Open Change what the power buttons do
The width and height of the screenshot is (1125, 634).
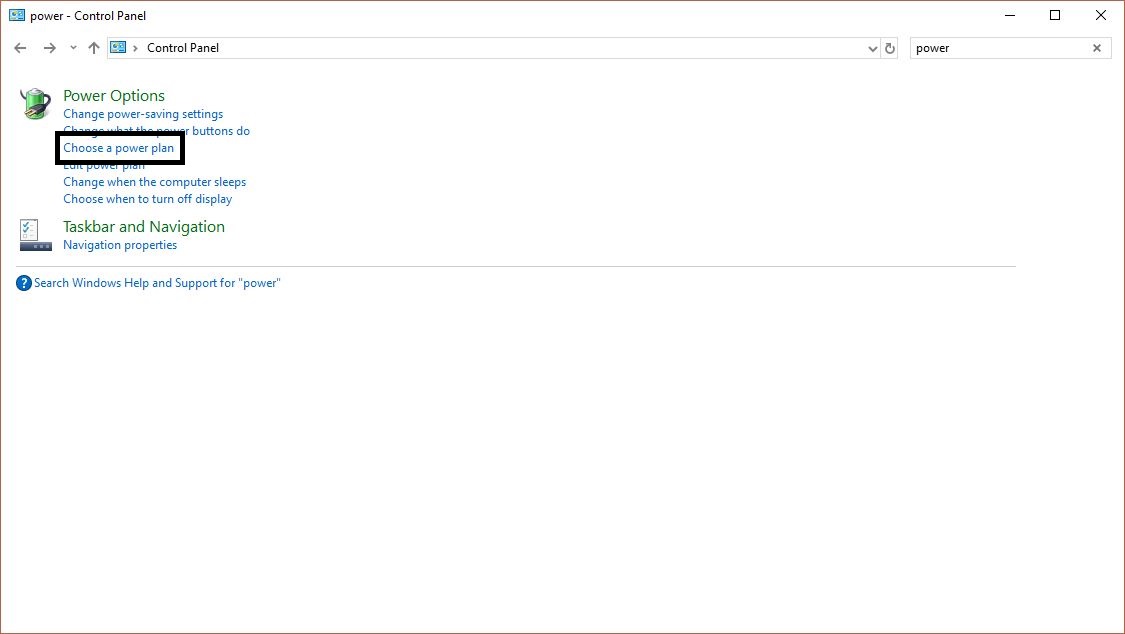pyautogui.click(x=156, y=130)
